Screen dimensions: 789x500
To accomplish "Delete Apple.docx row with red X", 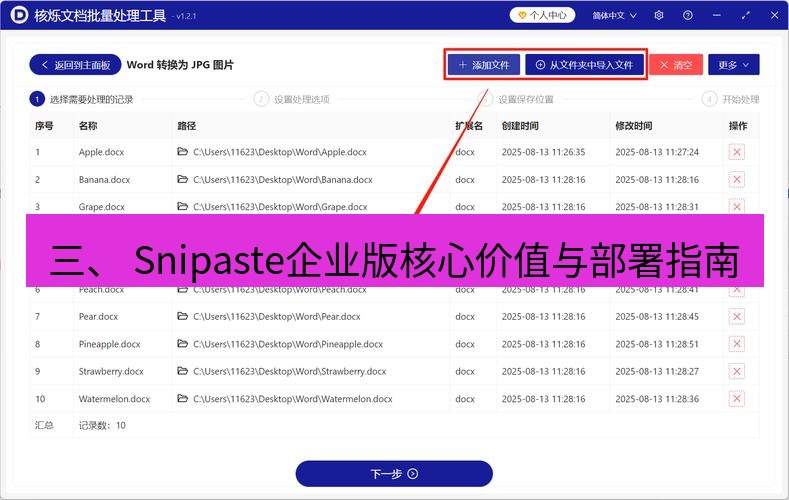I will (x=736, y=152).
